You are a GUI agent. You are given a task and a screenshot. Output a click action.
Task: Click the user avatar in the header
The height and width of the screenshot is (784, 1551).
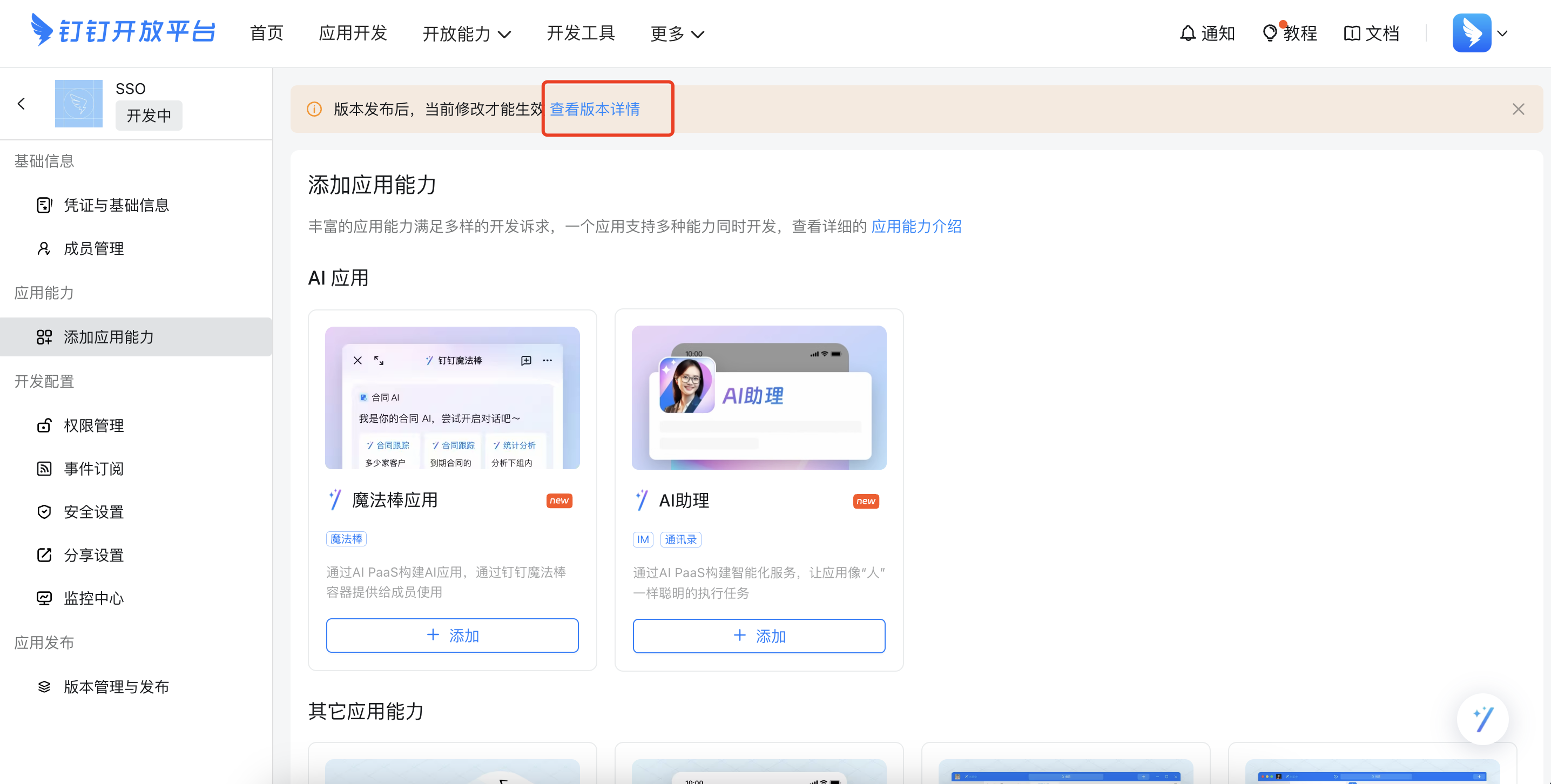(x=1472, y=33)
